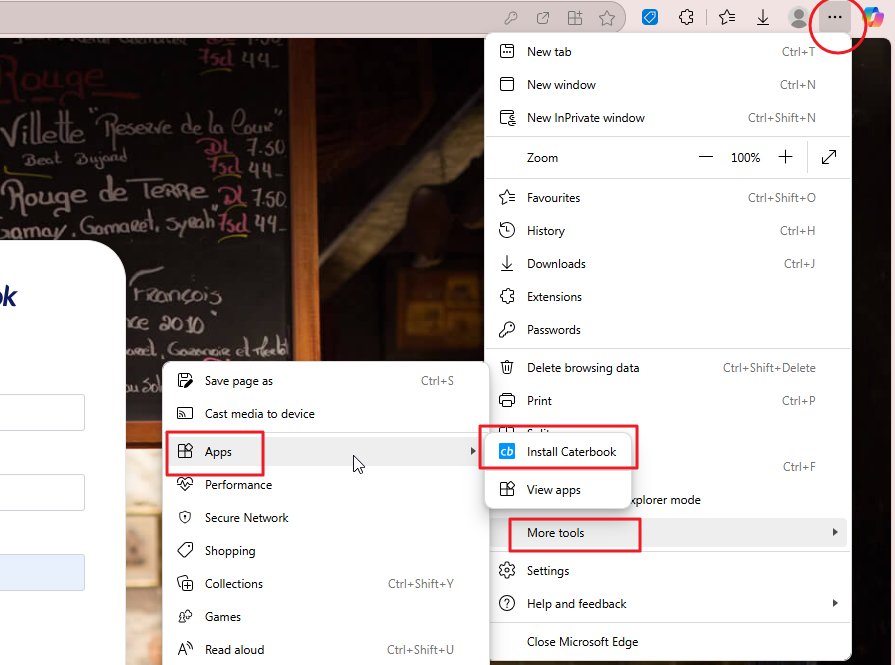Expand More tools submenu arrow
This screenshot has width=895, height=665.
pos(835,532)
